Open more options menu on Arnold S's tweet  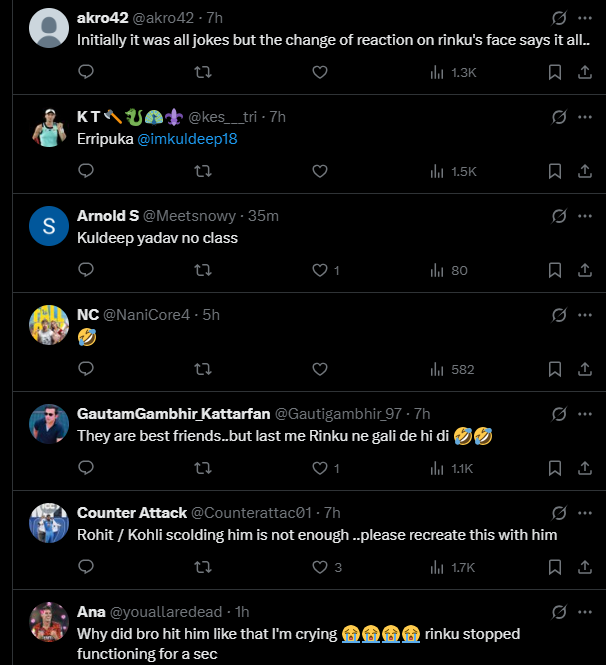585,216
